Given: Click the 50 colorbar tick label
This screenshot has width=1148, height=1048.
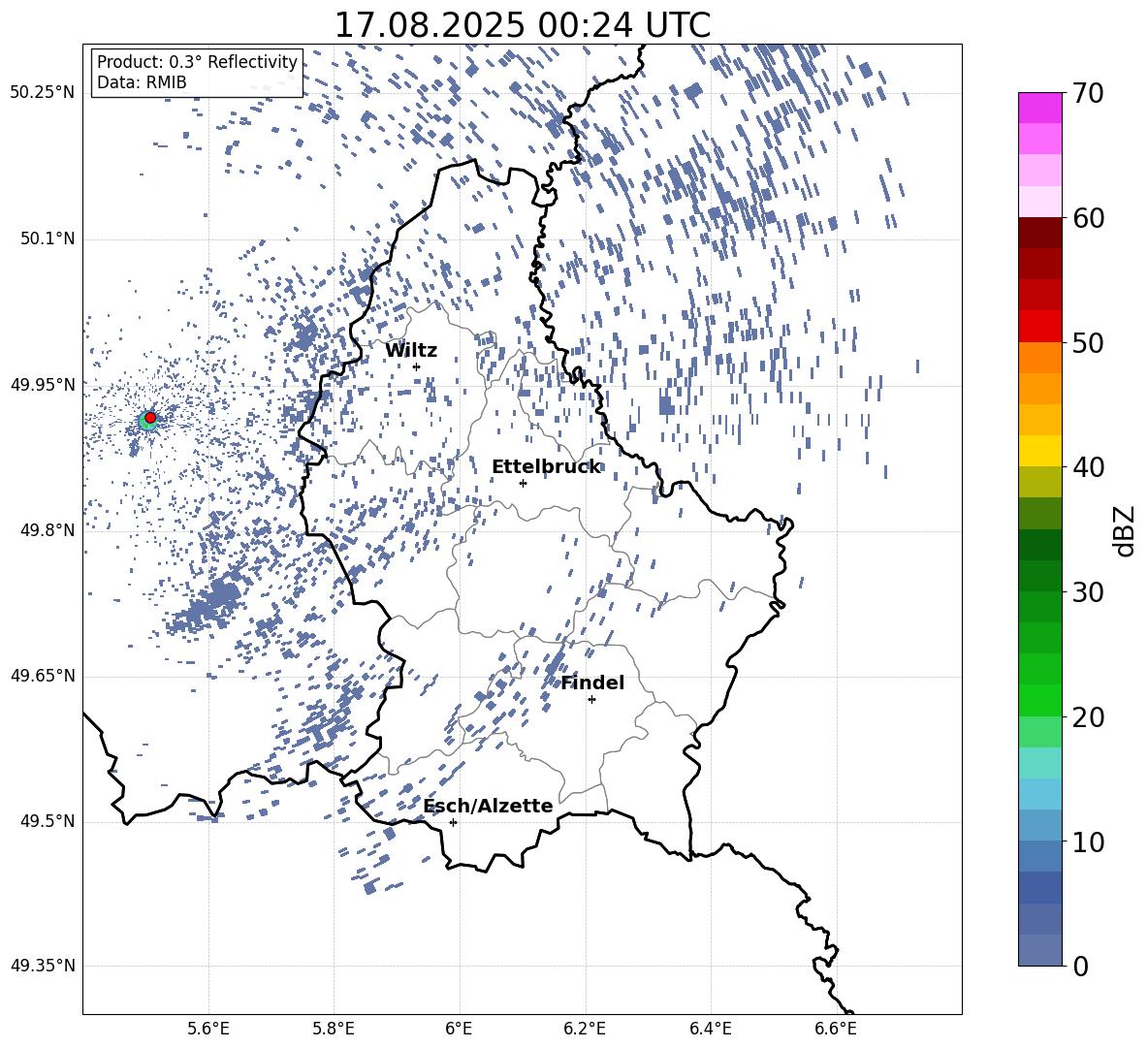Looking at the screenshot, I should point(1088,343).
